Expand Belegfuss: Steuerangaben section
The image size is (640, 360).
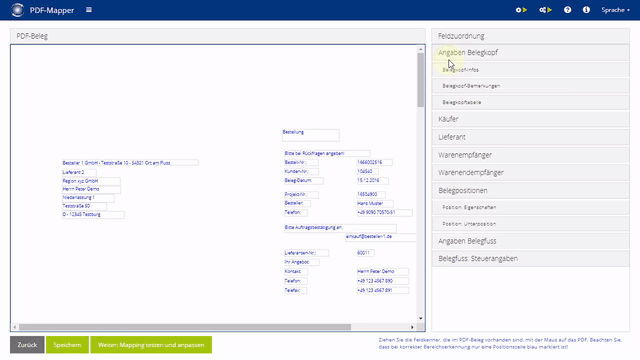pyautogui.click(x=531, y=259)
